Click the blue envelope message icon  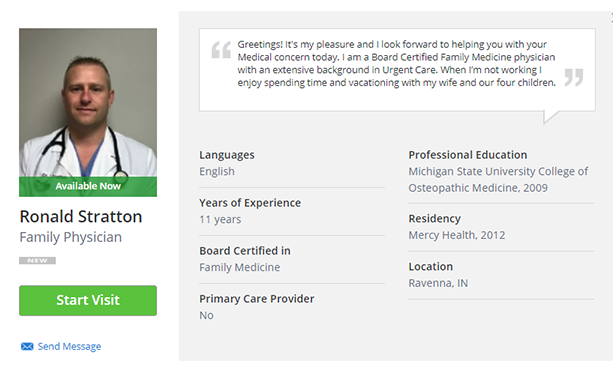(27, 346)
